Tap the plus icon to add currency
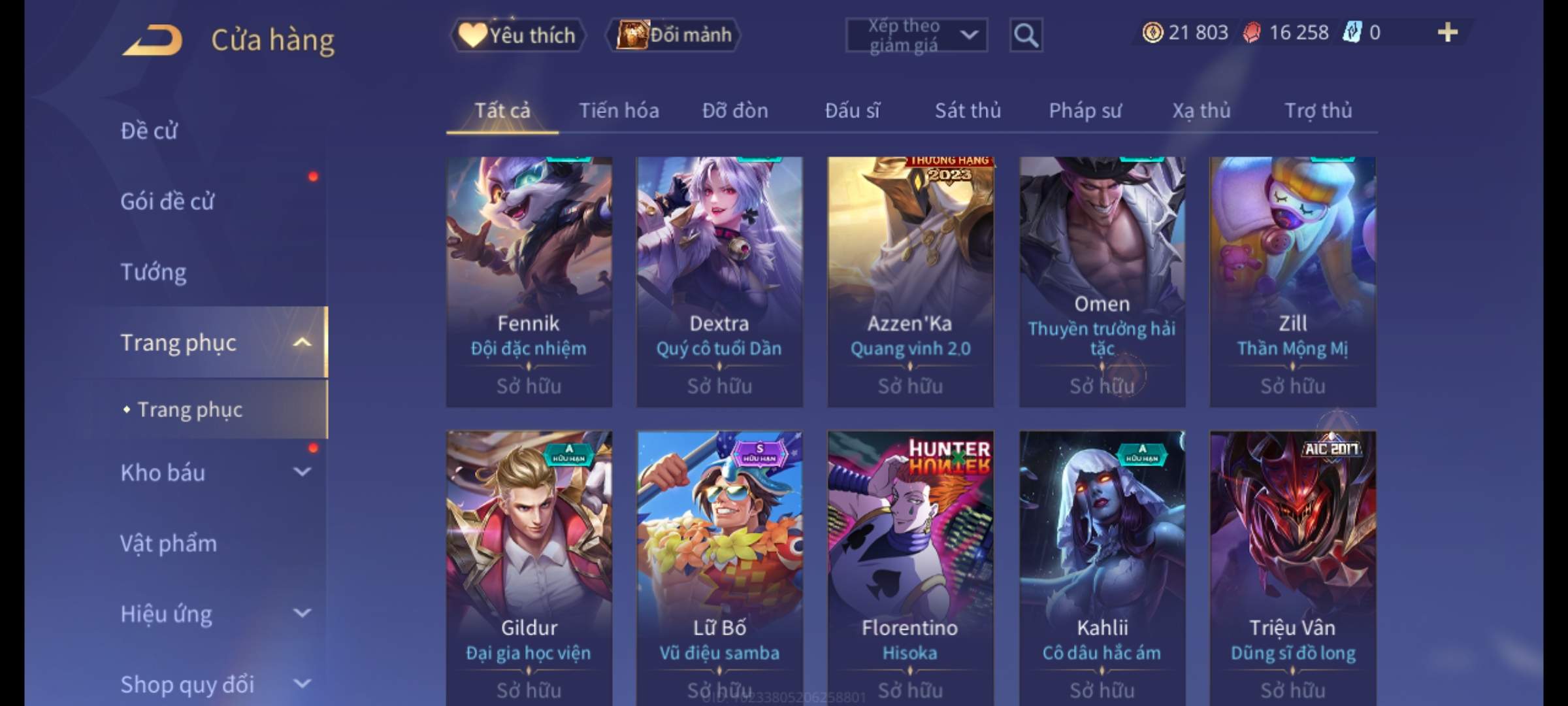This screenshot has height=706, width=1568. click(x=1448, y=32)
